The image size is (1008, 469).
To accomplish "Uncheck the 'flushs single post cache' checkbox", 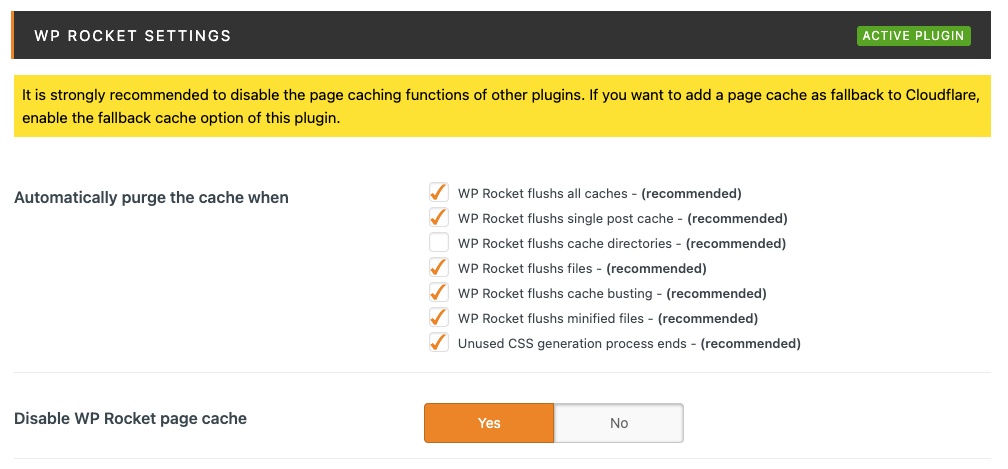I will coord(439,218).
